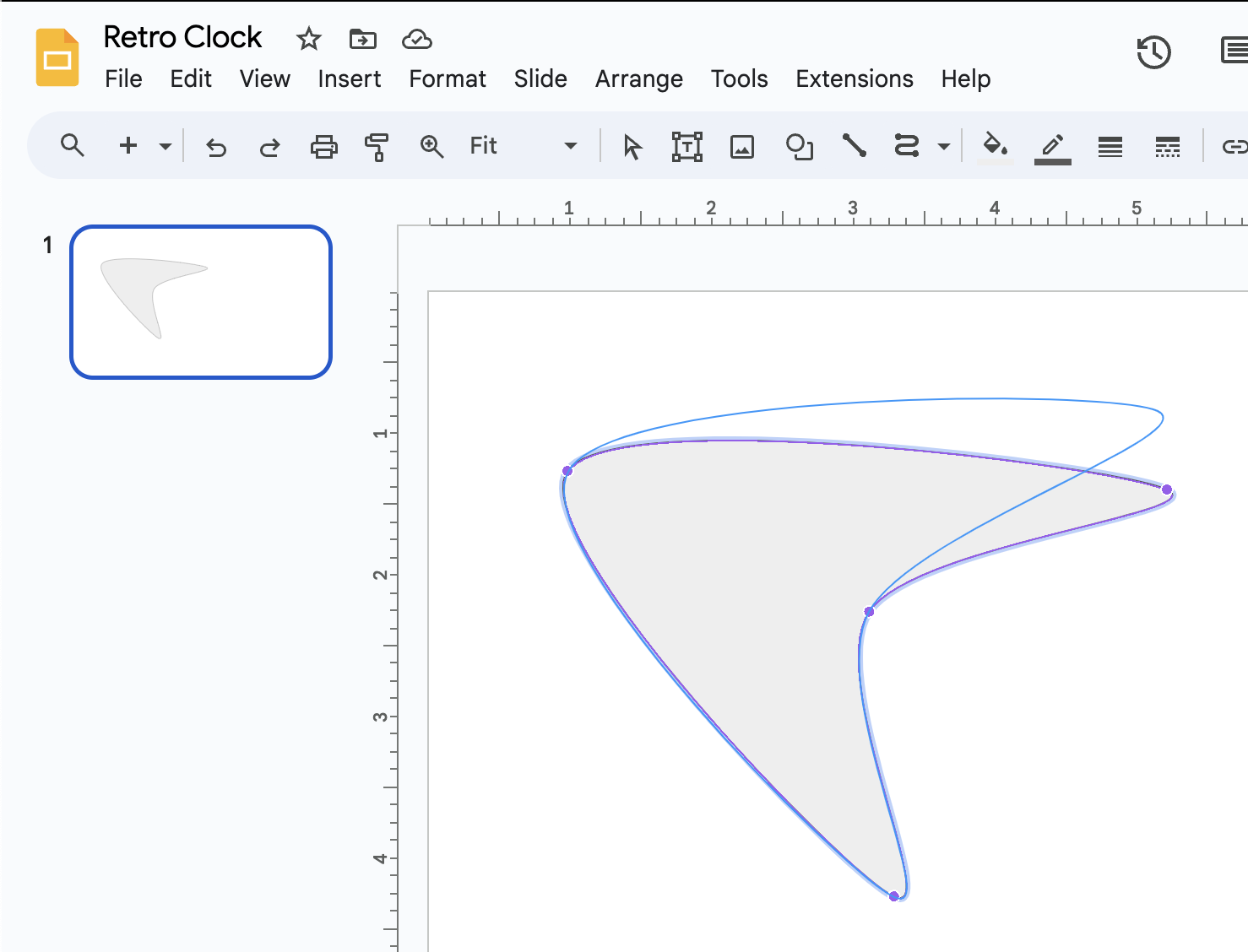Open the Format menu
Screen dimensions: 1248x952
point(447,78)
